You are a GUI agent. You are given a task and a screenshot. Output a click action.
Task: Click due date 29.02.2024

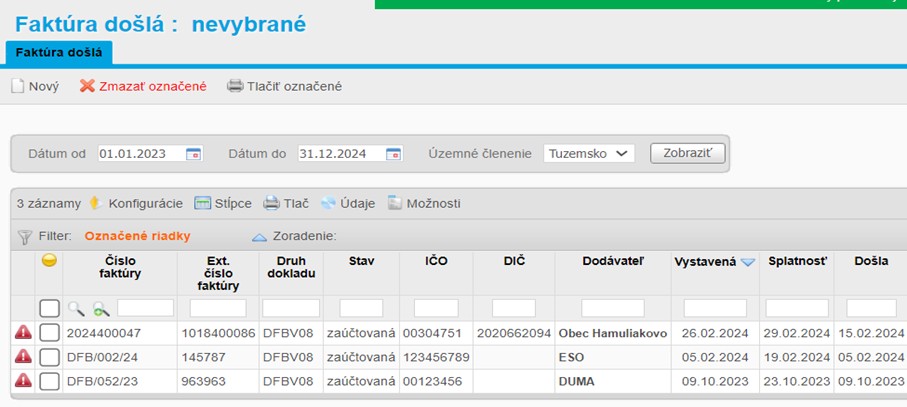click(797, 333)
